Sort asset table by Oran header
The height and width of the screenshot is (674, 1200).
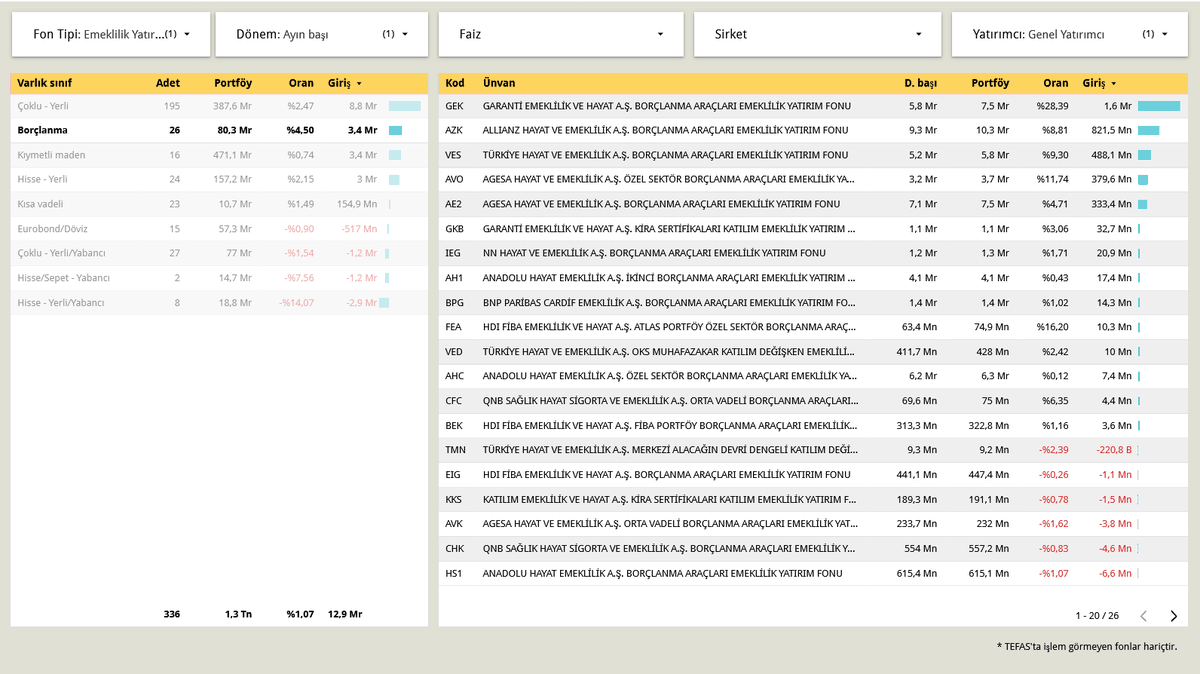coord(301,83)
